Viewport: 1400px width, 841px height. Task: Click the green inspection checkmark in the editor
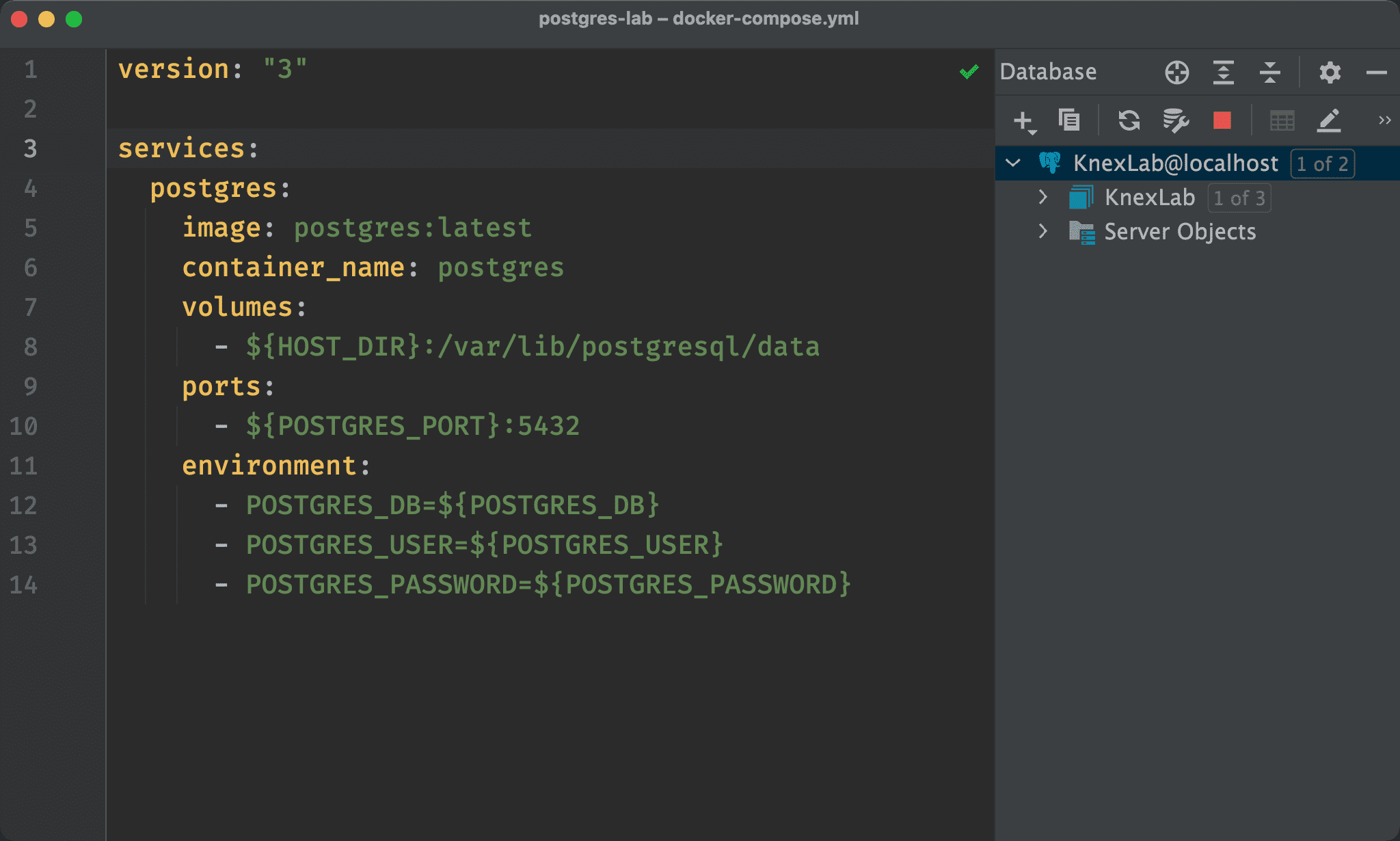coord(969,72)
